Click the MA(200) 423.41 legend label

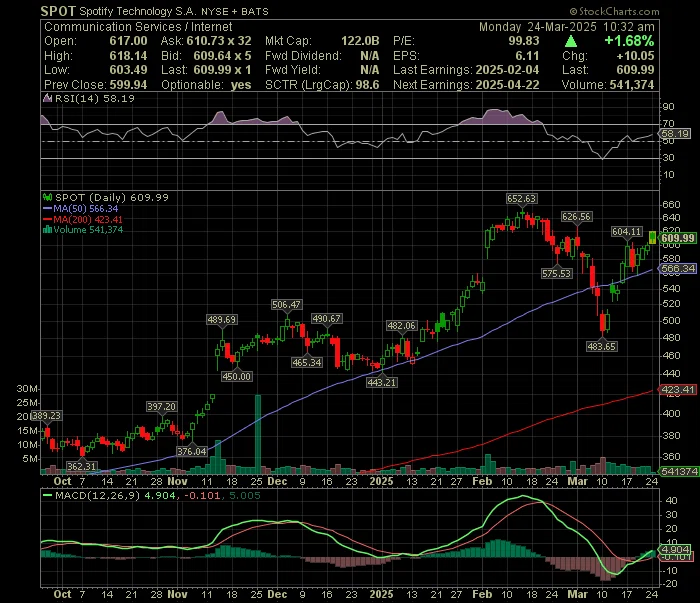(88, 219)
